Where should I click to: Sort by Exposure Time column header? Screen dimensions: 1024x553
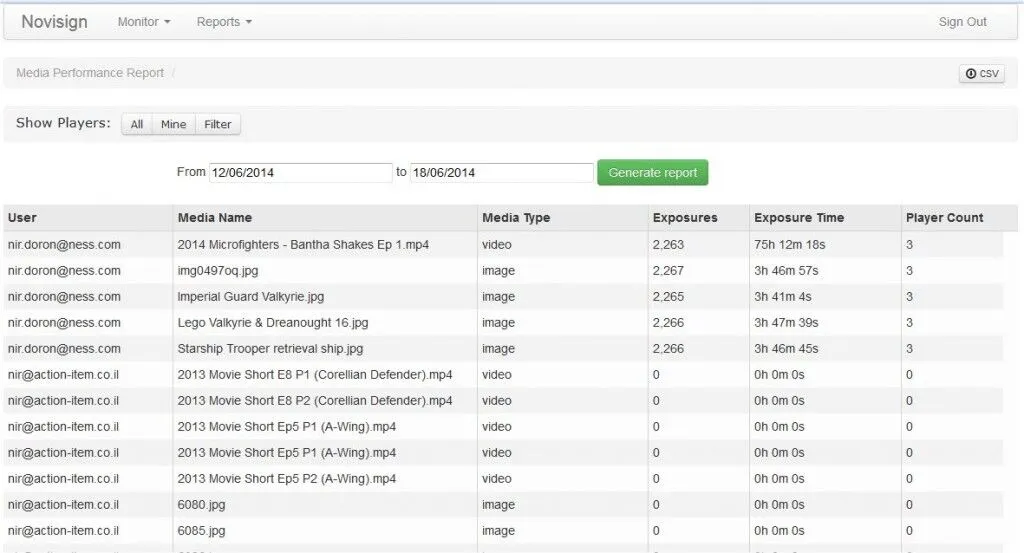point(799,218)
